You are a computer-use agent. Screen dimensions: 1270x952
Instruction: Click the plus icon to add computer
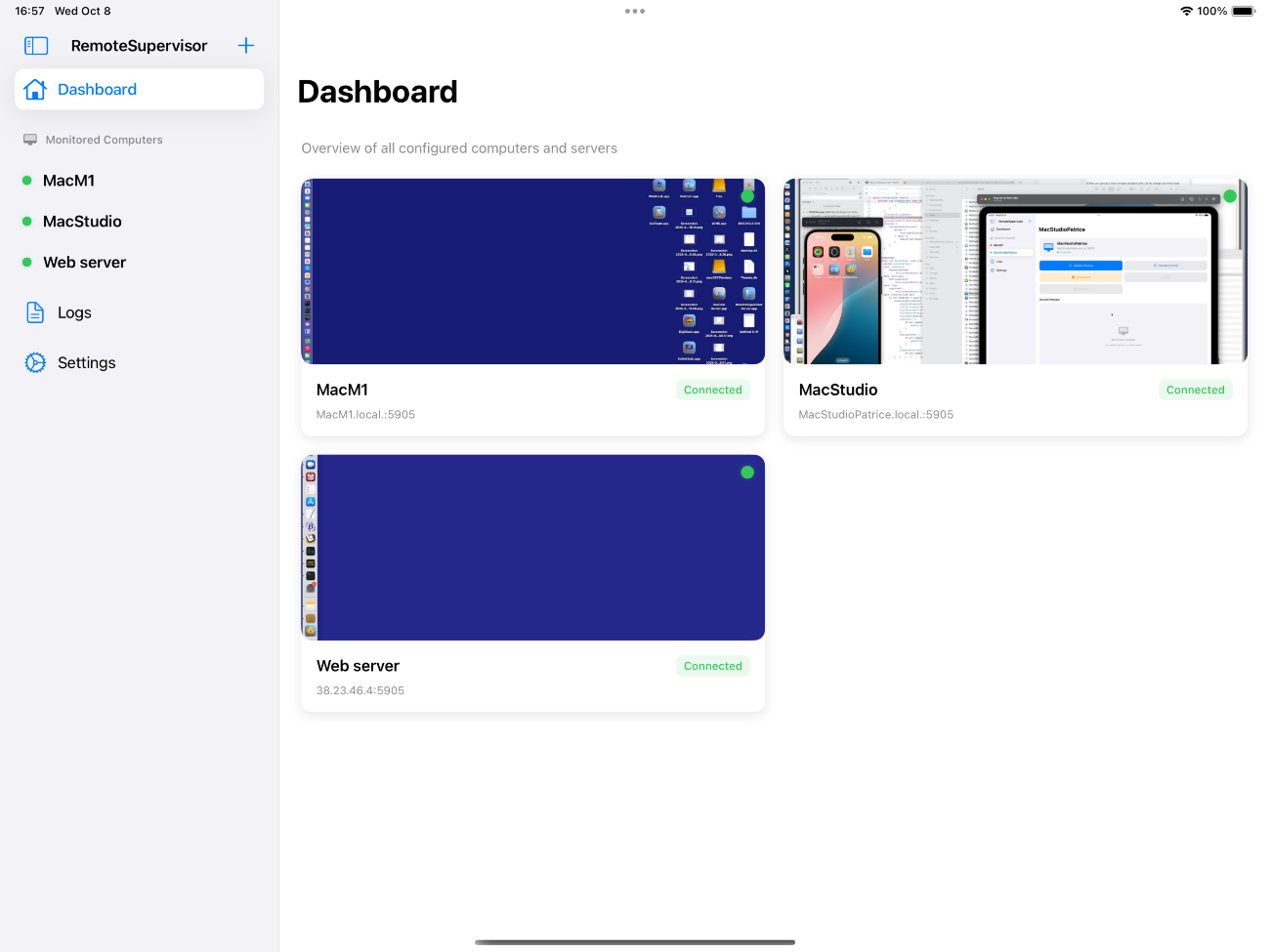tap(246, 46)
